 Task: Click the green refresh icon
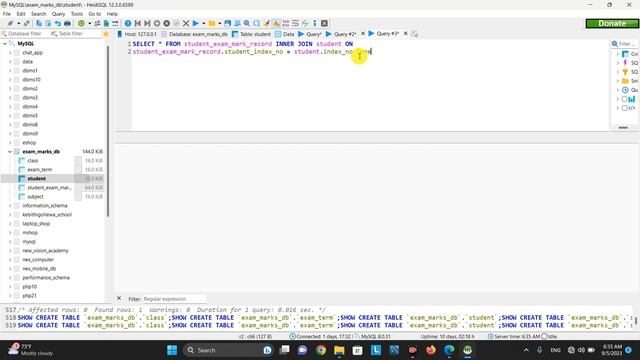[81, 23]
